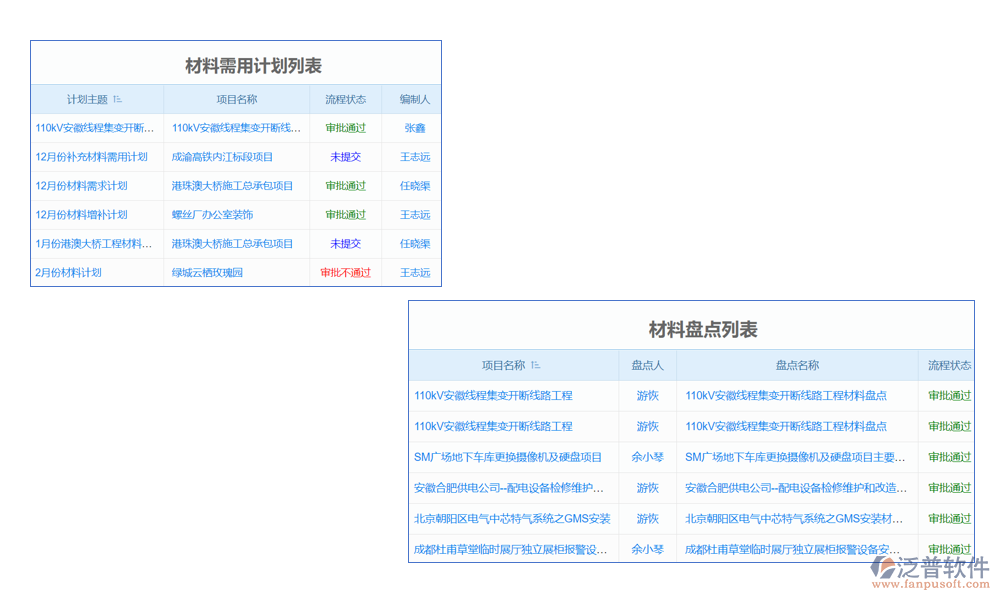Click the author name 张鑫

pos(415,128)
